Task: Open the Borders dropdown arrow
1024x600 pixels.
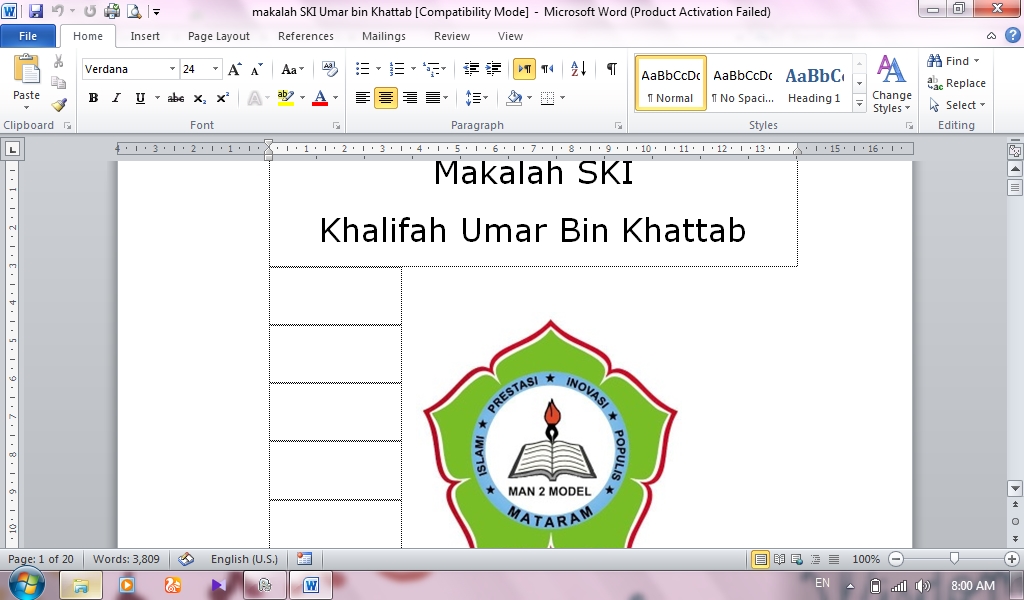Action: click(x=562, y=98)
